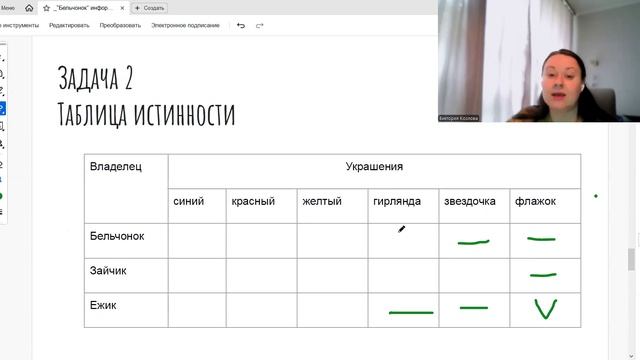640x360 pixels.
Task: Switch to the "Бельчонок" document tab
Action: pos(82,8)
